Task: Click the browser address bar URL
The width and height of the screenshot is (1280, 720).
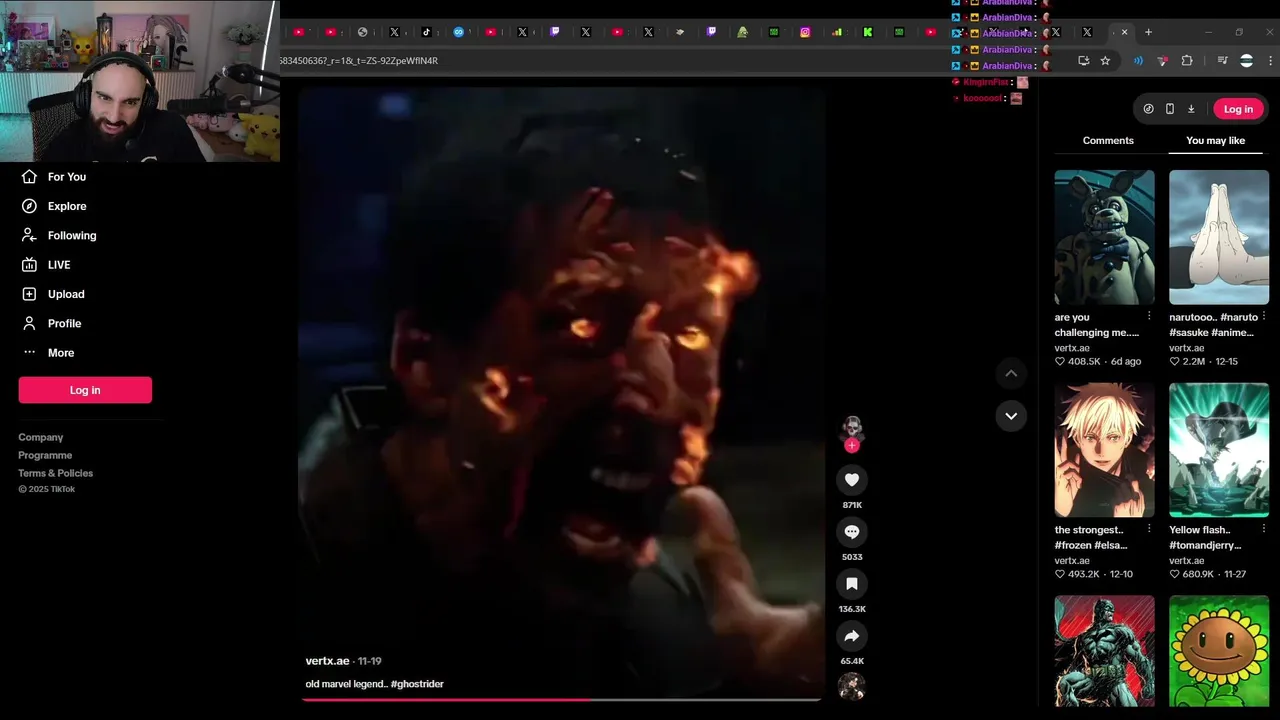Action: coord(359,61)
